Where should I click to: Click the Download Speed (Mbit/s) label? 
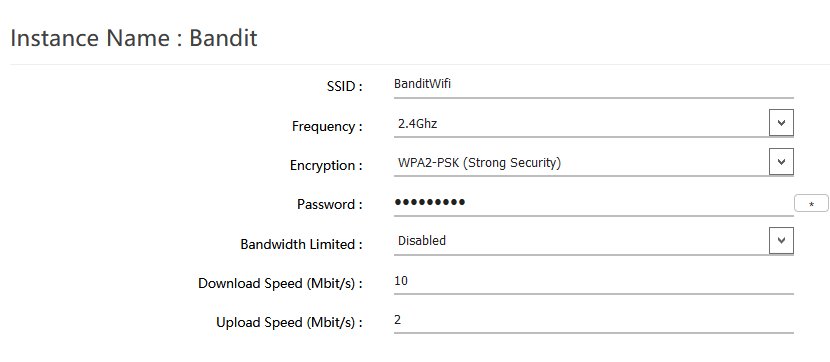click(281, 284)
